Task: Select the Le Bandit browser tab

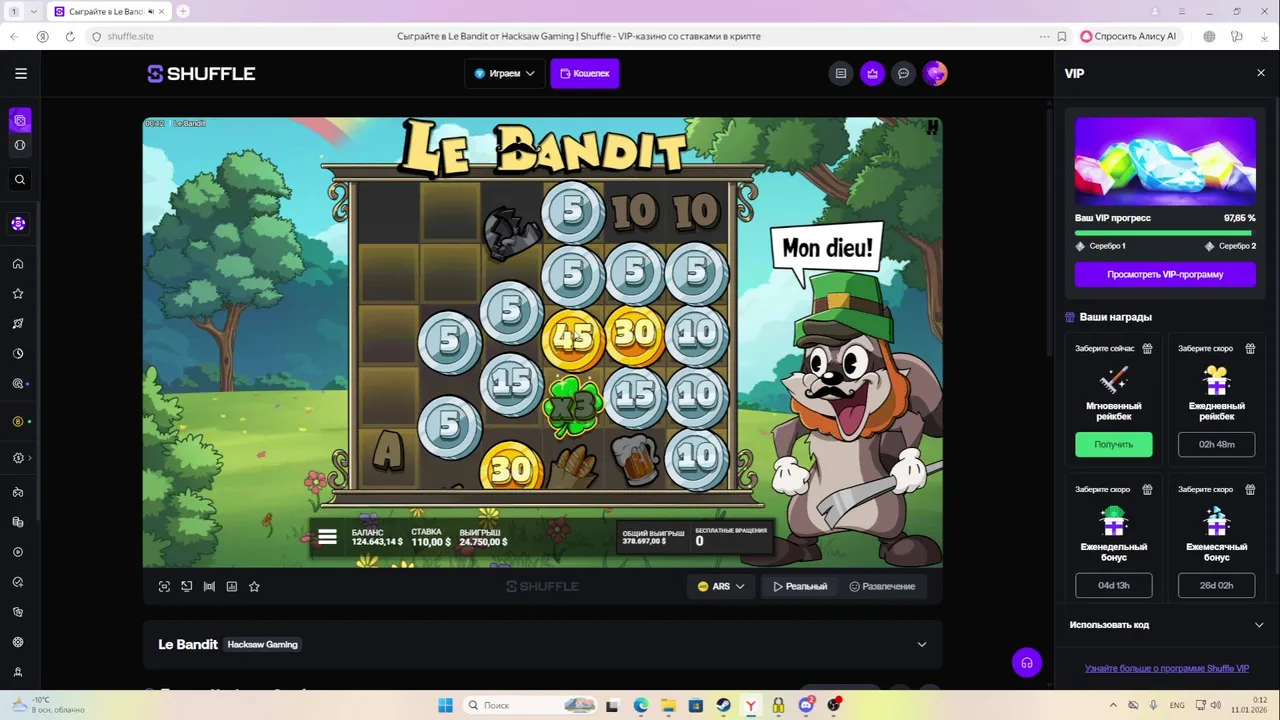Action: point(108,11)
